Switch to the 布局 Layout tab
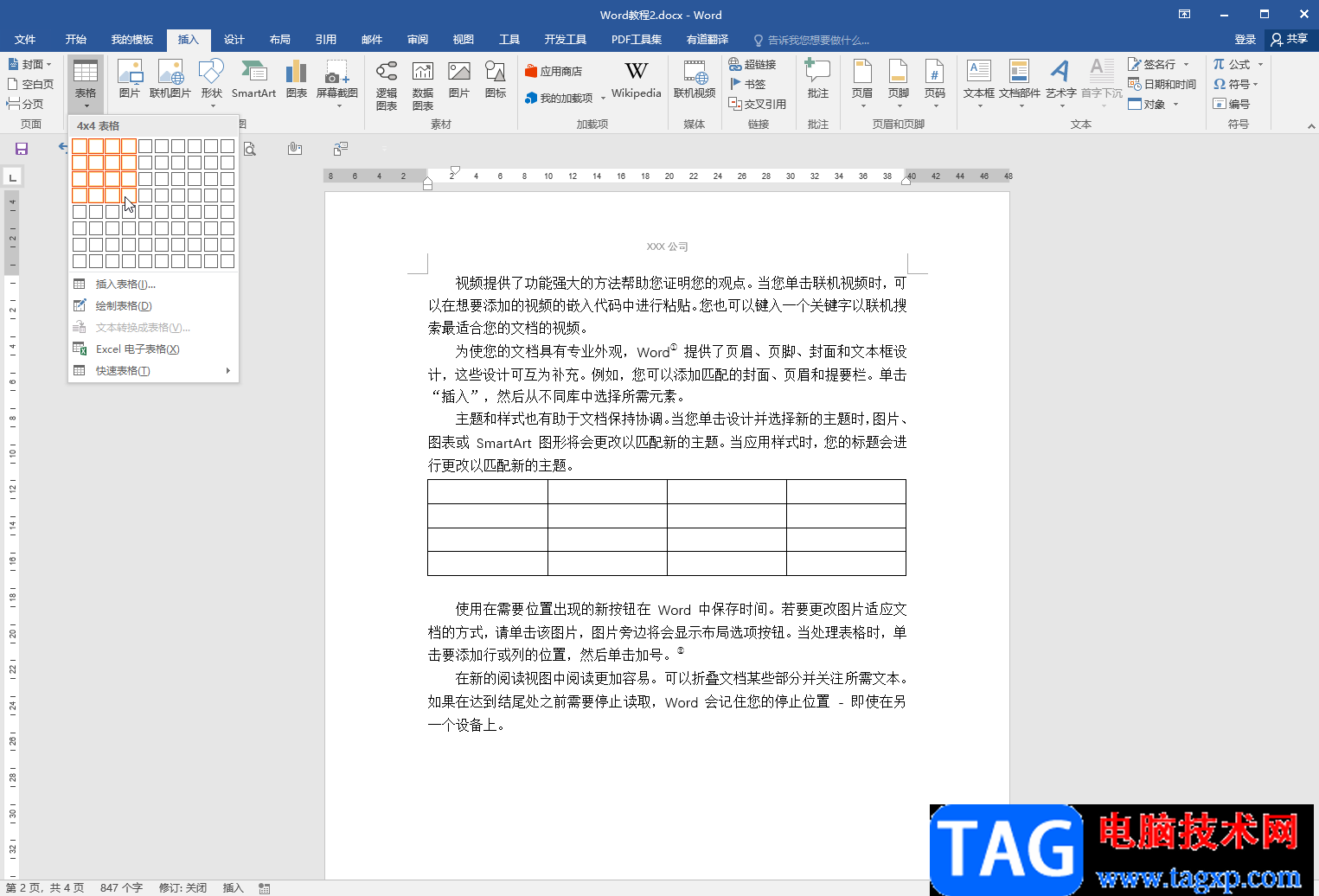 coord(280,40)
